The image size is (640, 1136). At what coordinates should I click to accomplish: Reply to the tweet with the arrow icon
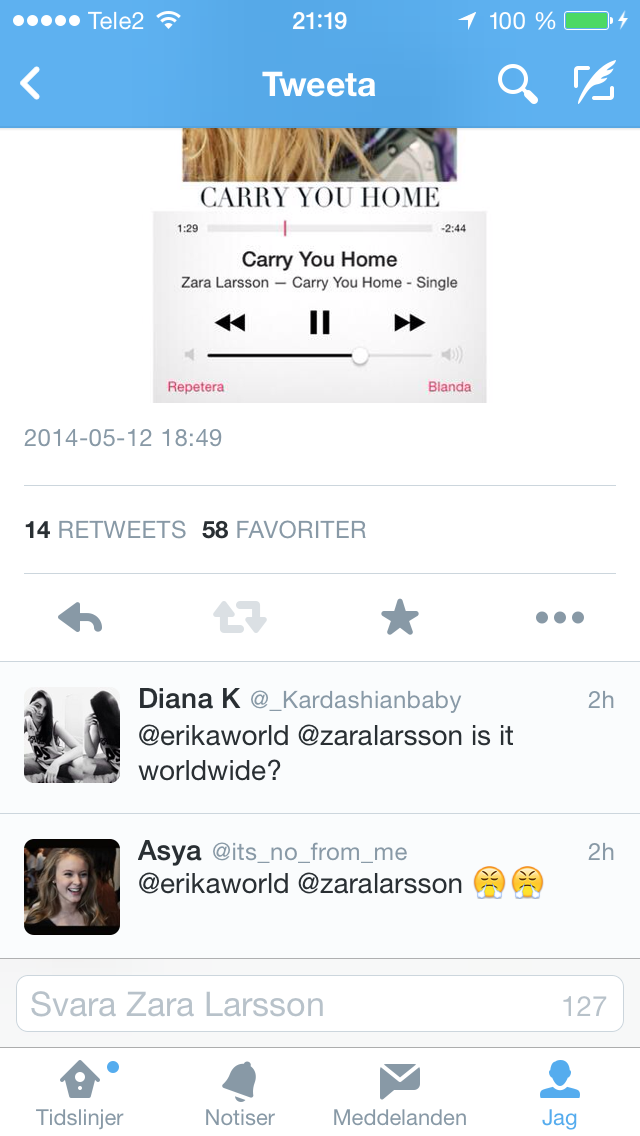click(x=80, y=618)
